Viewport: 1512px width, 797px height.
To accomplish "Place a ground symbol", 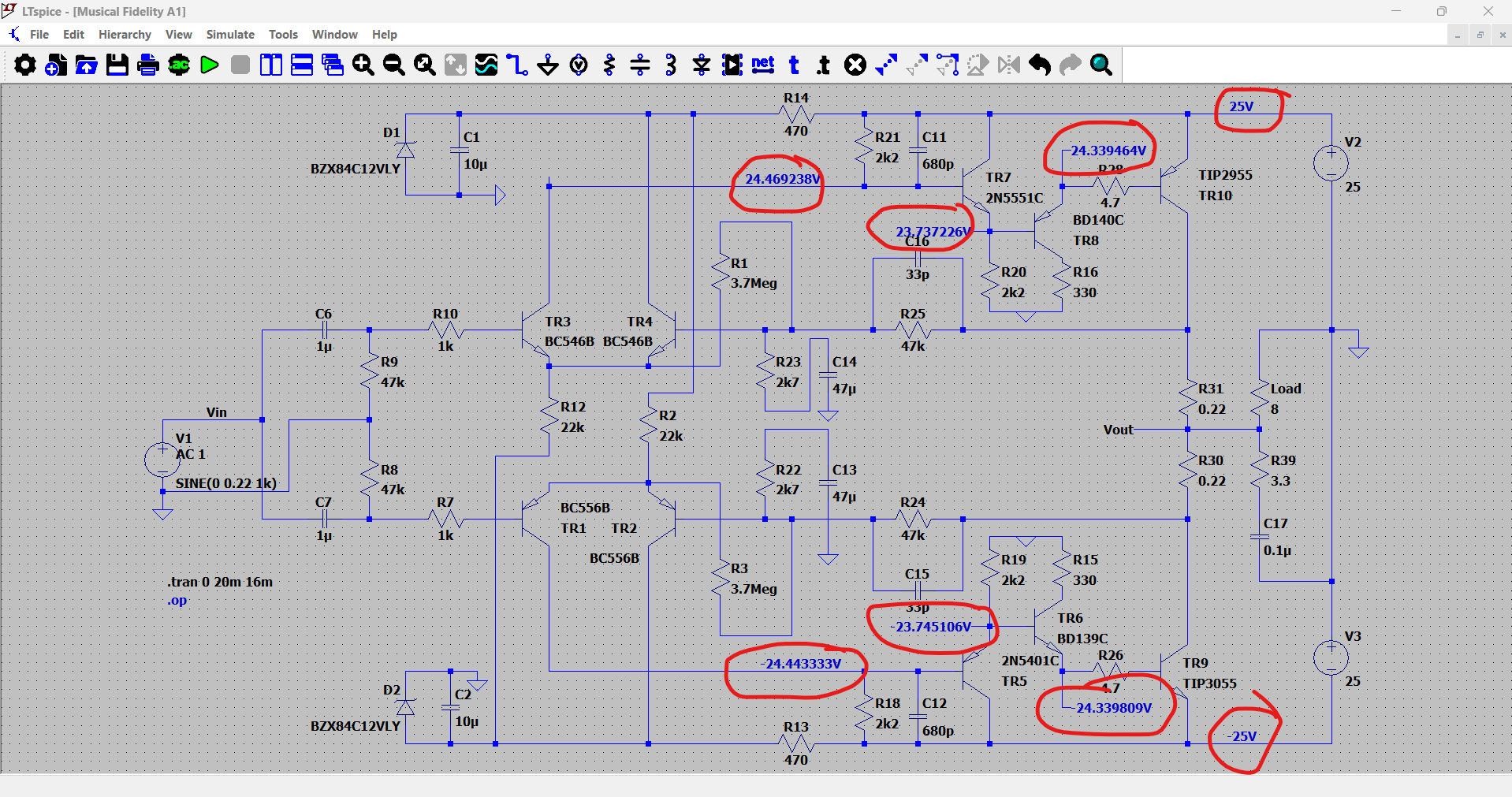I will click(x=548, y=65).
